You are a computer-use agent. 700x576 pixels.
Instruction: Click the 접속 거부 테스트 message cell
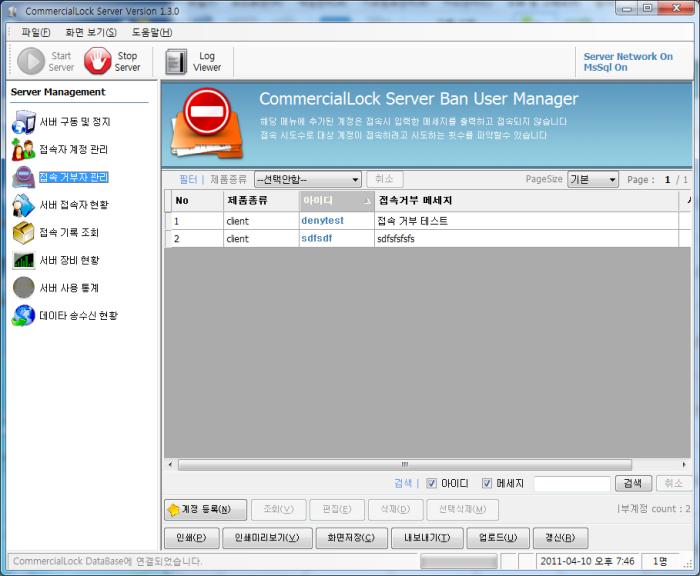click(x=527, y=221)
